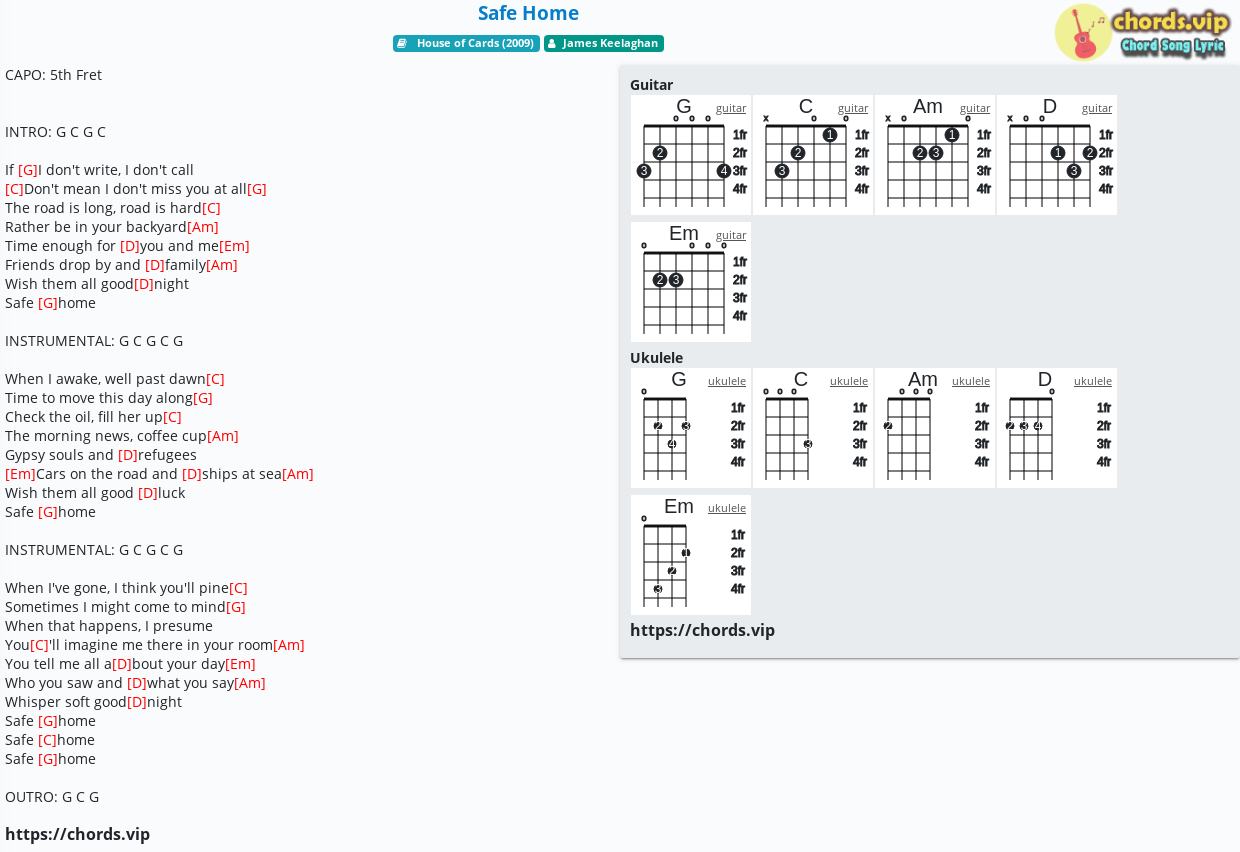The width and height of the screenshot is (1240, 852).
Task: Click the [D] chord before "family"
Action: [x=155, y=265]
